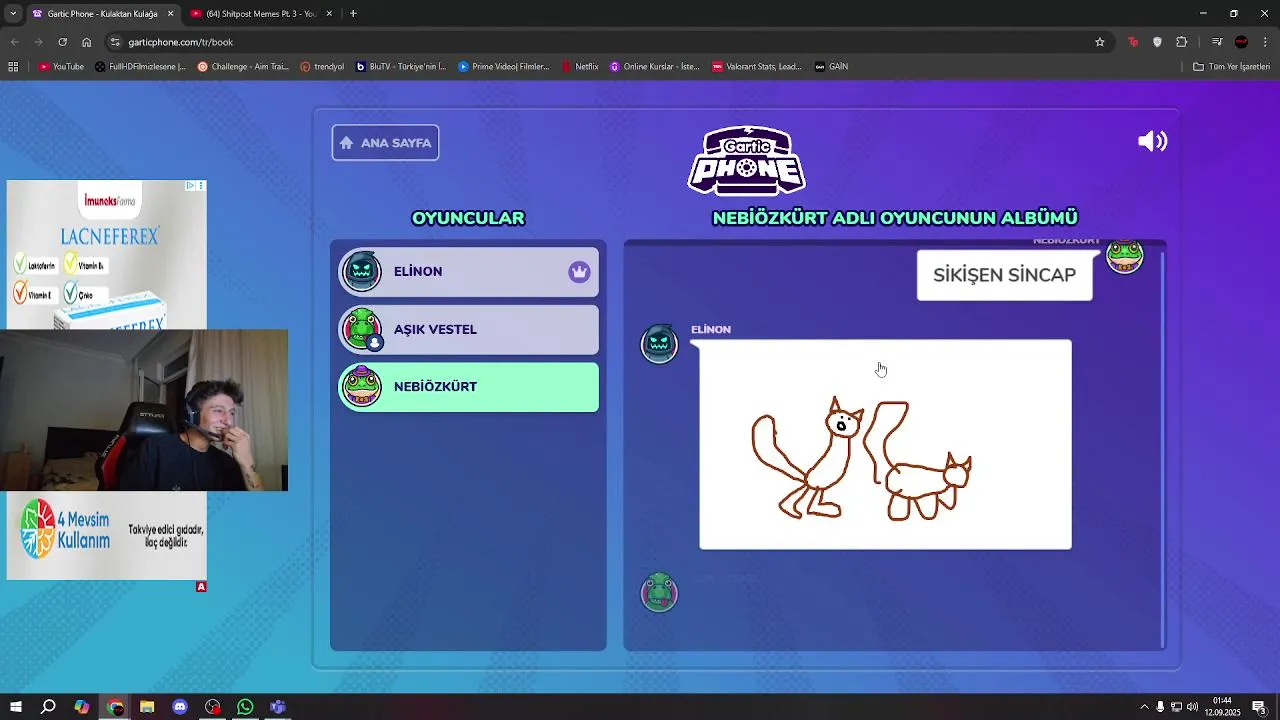Click the ANA SAYFA home button
This screenshot has width=1280, height=720.
tap(385, 143)
